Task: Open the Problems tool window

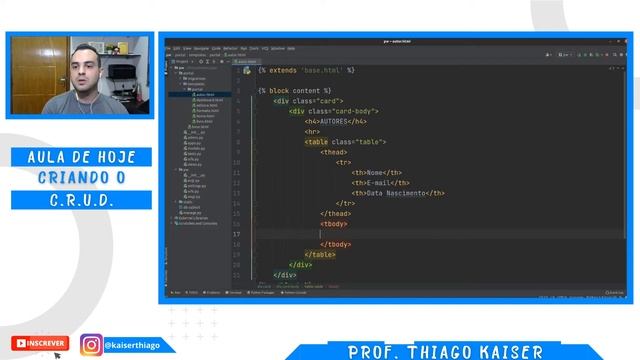Action: pyautogui.click(x=211, y=293)
